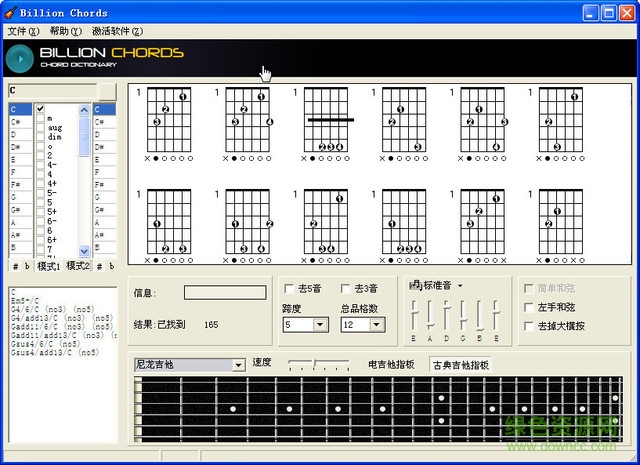Click the Billion Chords logo icon
The width and height of the screenshot is (640, 465).
pos(20,57)
